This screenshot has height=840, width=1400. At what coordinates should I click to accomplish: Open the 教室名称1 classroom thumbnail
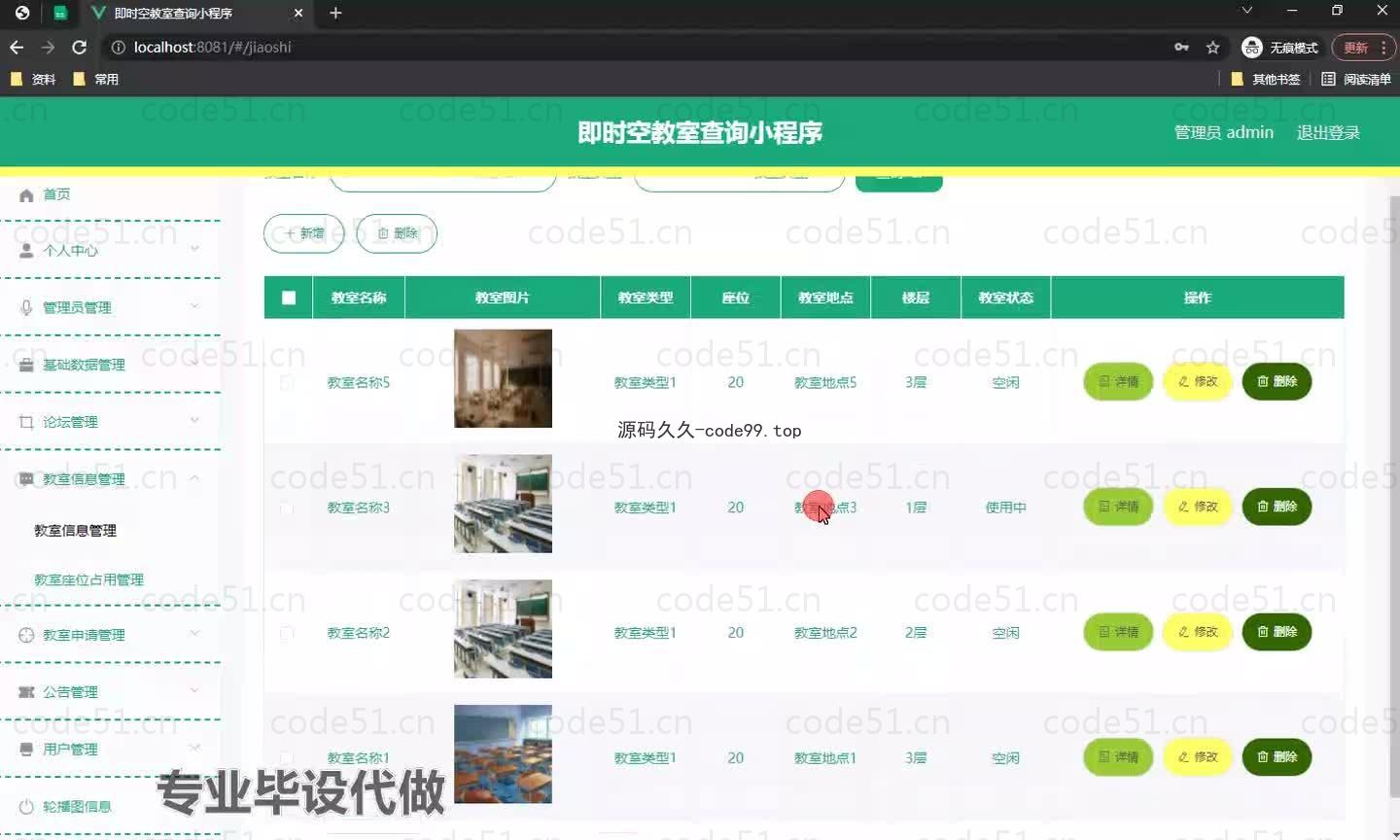click(503, 754)
